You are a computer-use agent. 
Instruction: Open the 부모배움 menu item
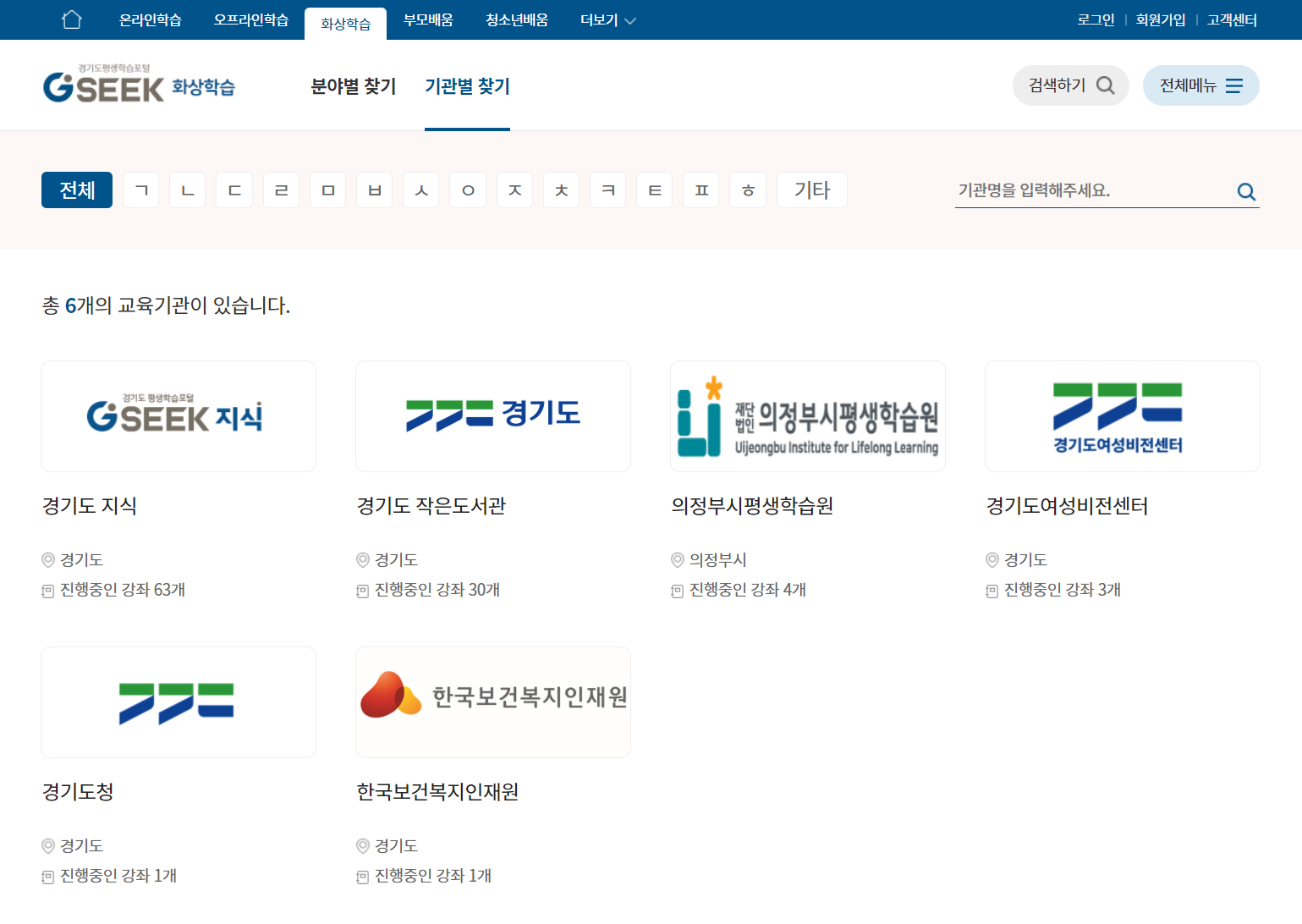click(427, 19)
